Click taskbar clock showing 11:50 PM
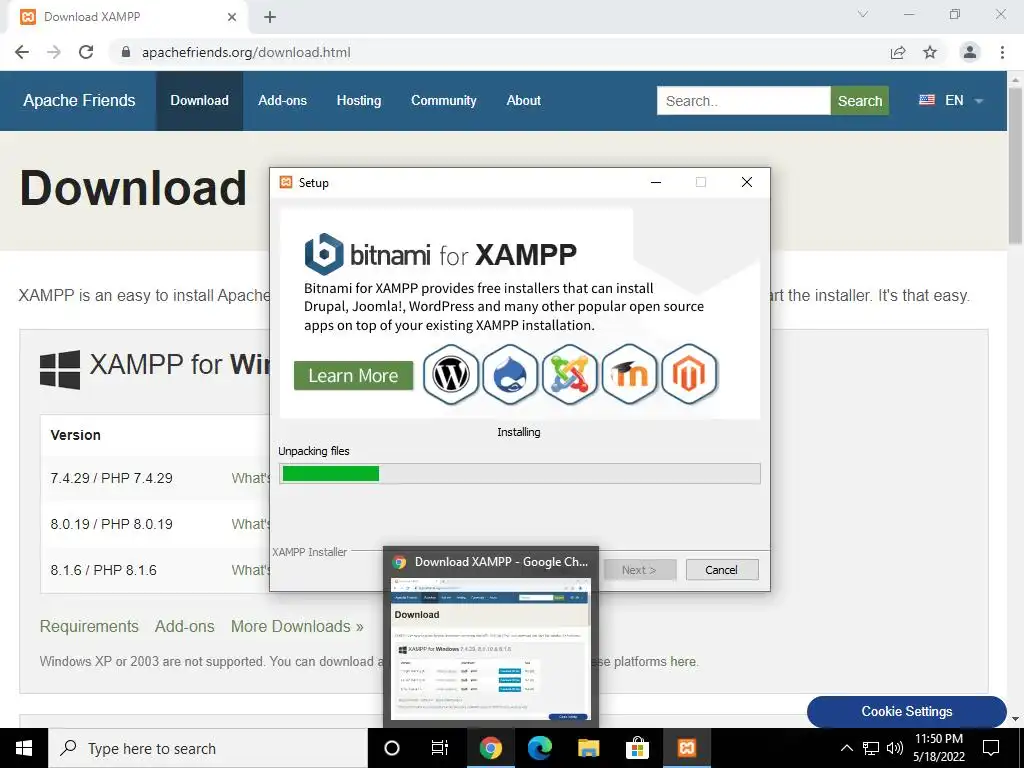 (x=939, y=748)
